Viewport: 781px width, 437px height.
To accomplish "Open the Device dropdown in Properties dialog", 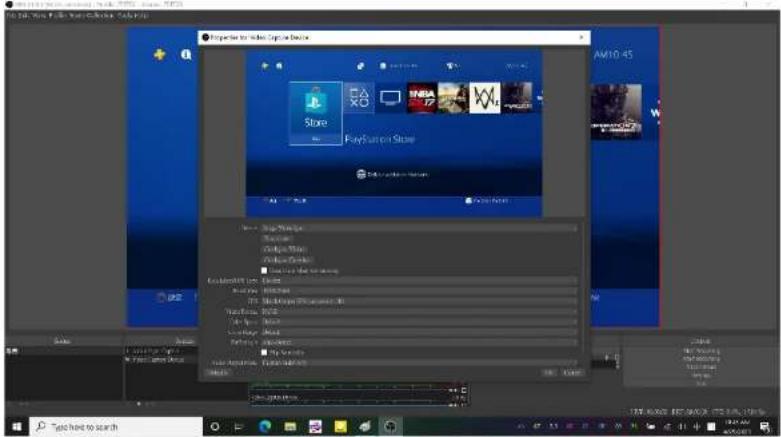I will coord(419,228).
